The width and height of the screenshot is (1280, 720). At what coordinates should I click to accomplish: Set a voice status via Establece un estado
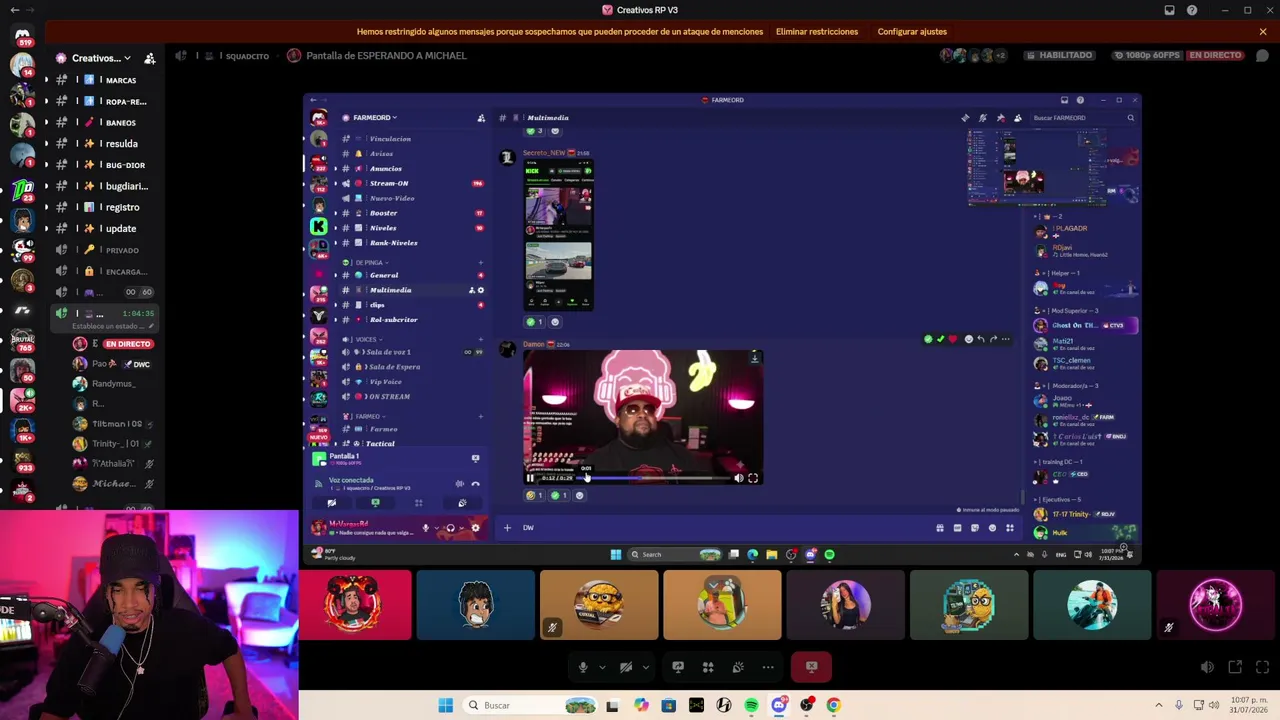111,326
